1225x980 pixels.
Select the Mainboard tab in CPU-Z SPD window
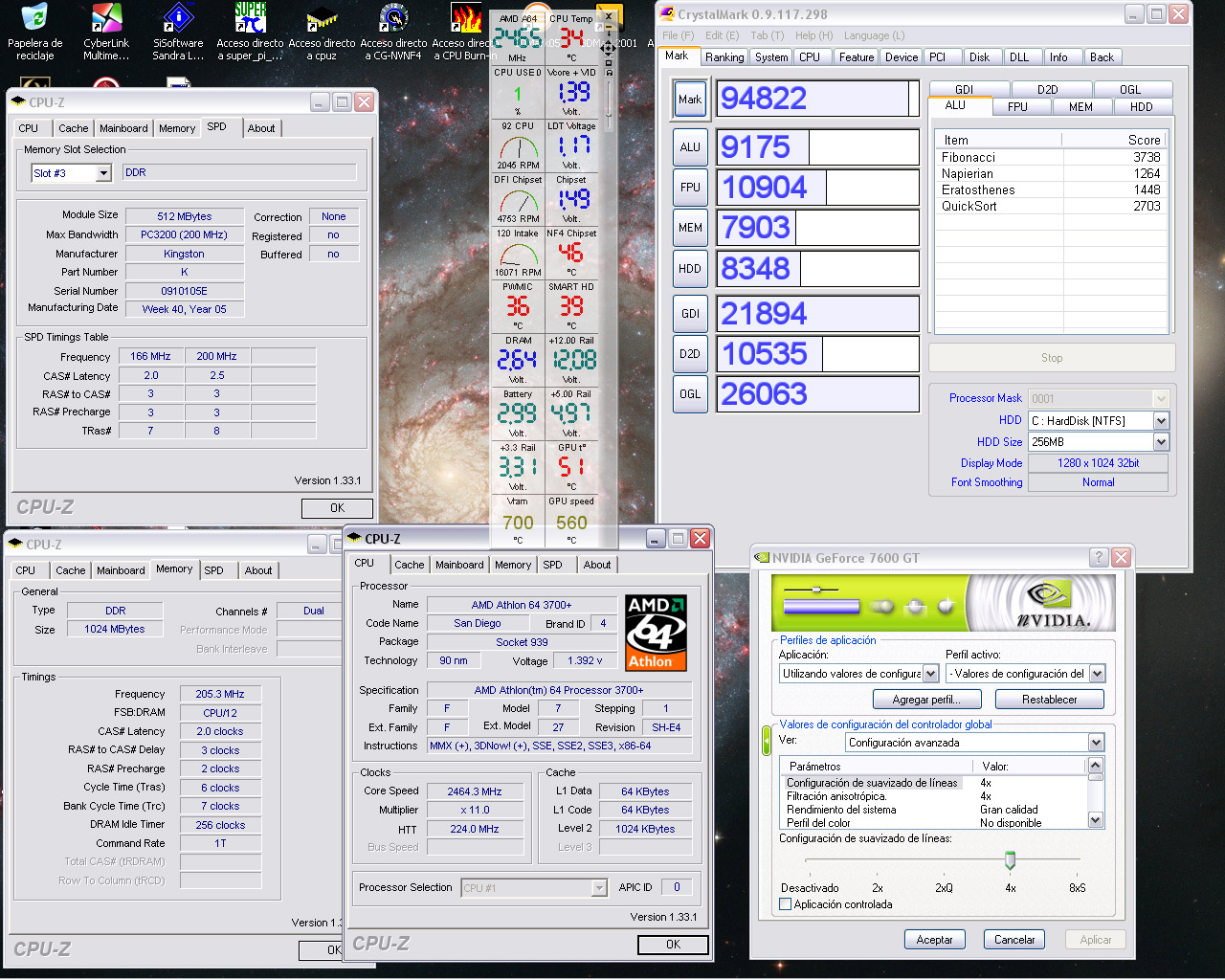pos(123,128)
